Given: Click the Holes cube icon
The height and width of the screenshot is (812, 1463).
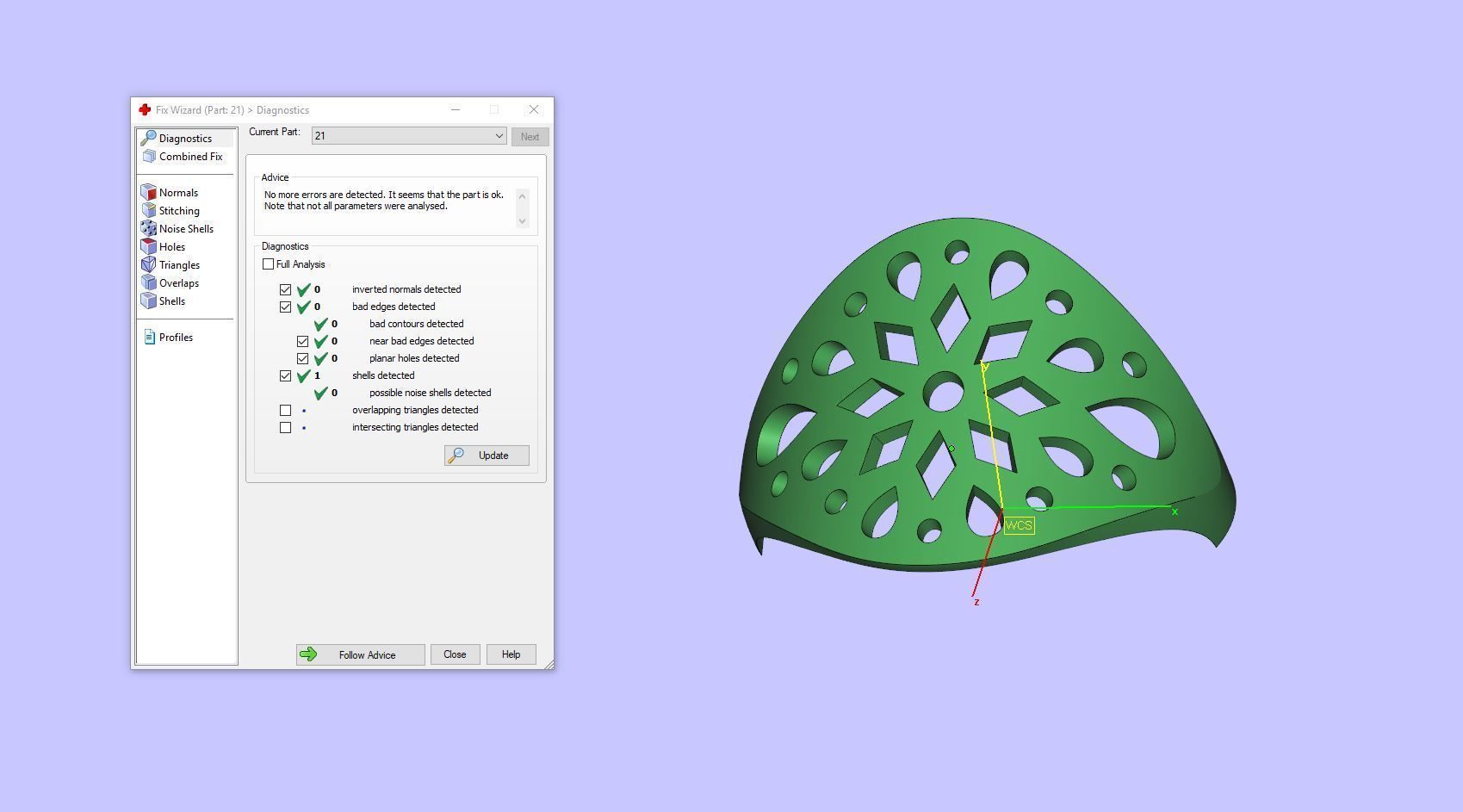Looking at the screenshot, I should click(149, 247).
